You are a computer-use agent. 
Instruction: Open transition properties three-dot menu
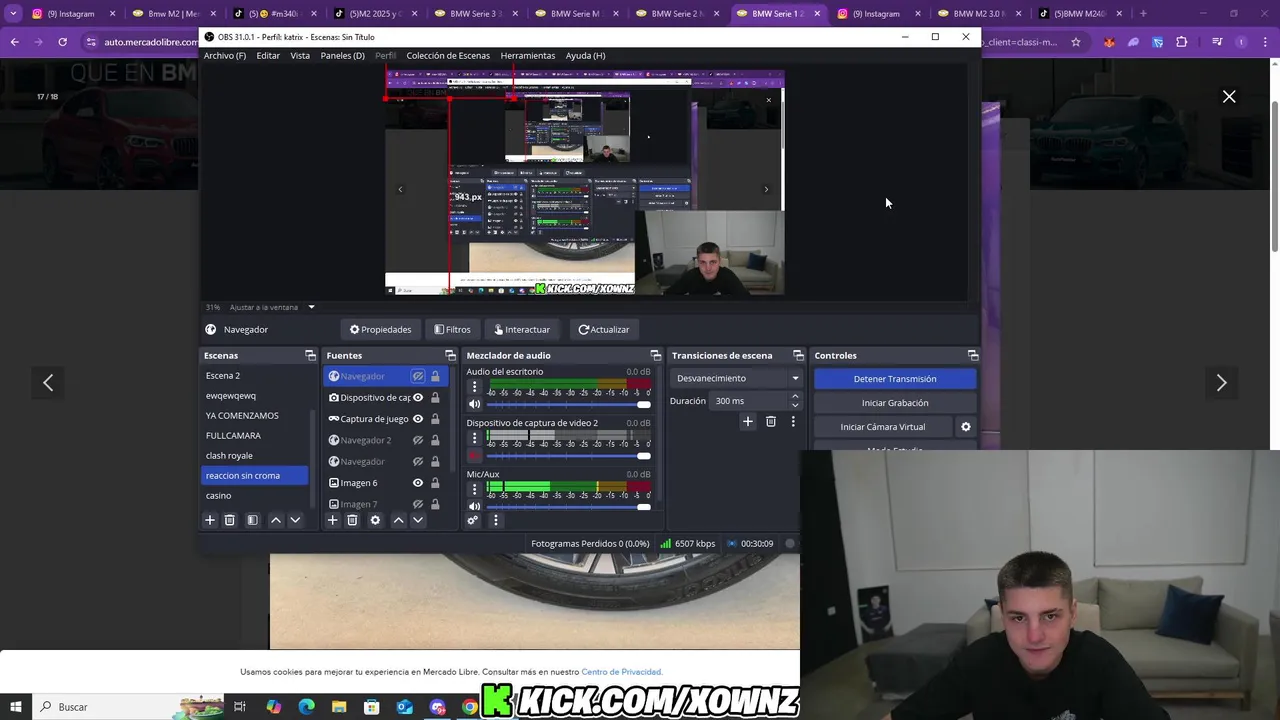pos(793,422)
